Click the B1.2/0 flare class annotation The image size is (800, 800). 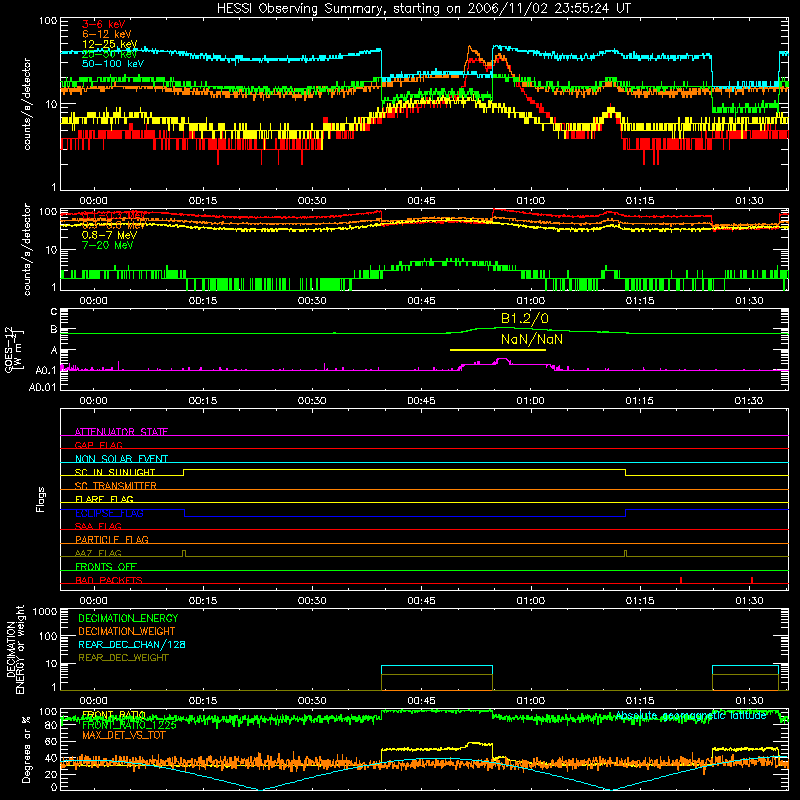point(524,319)
